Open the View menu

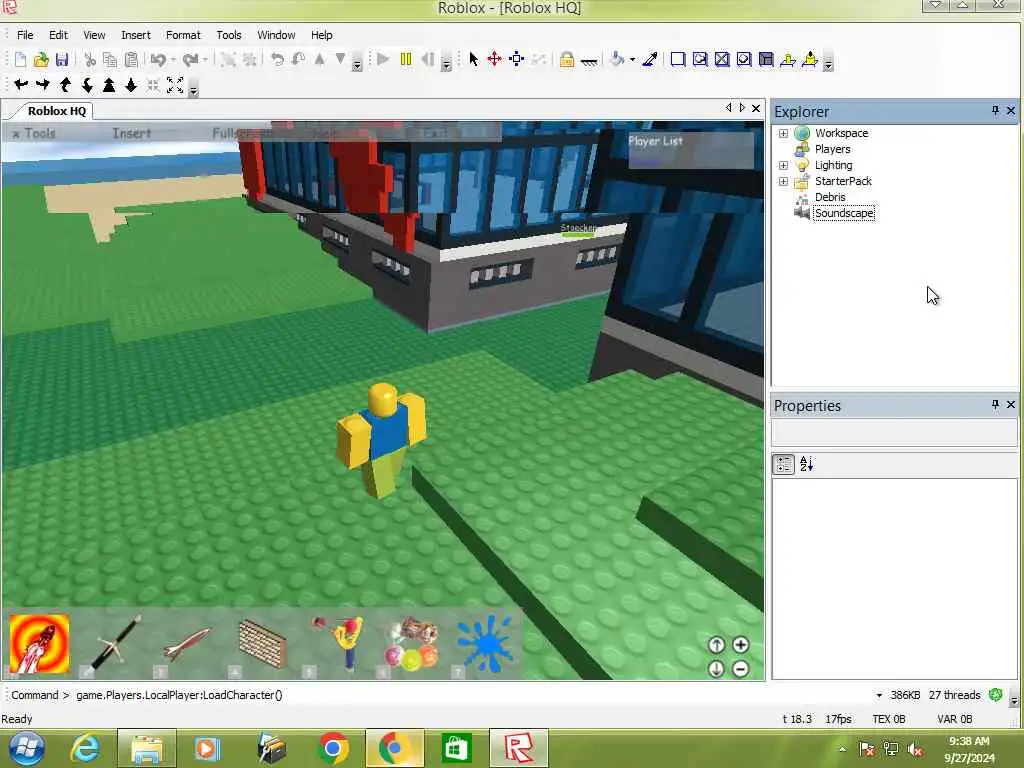94,35
